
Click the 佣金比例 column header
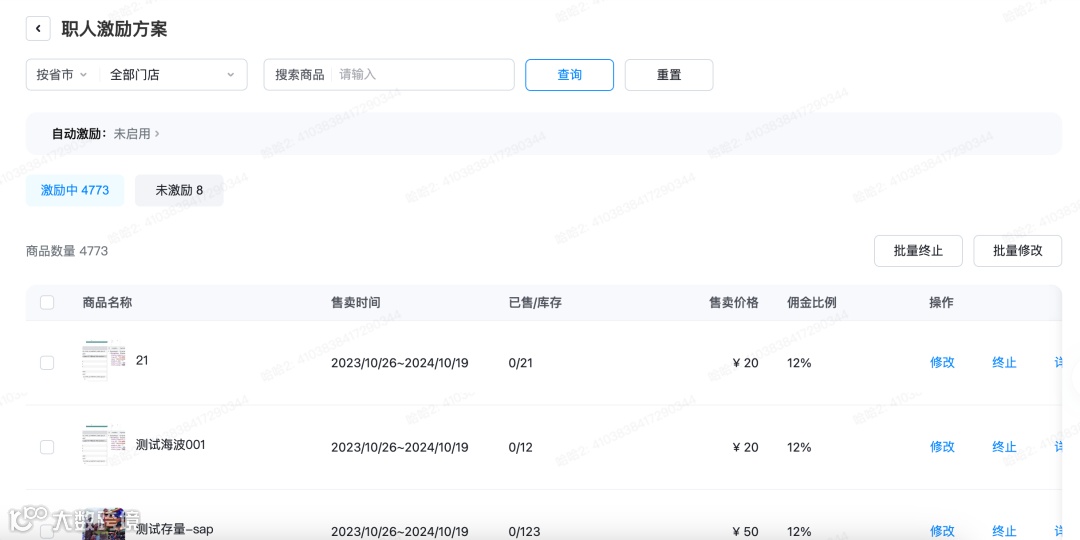(x=812, y=302)
